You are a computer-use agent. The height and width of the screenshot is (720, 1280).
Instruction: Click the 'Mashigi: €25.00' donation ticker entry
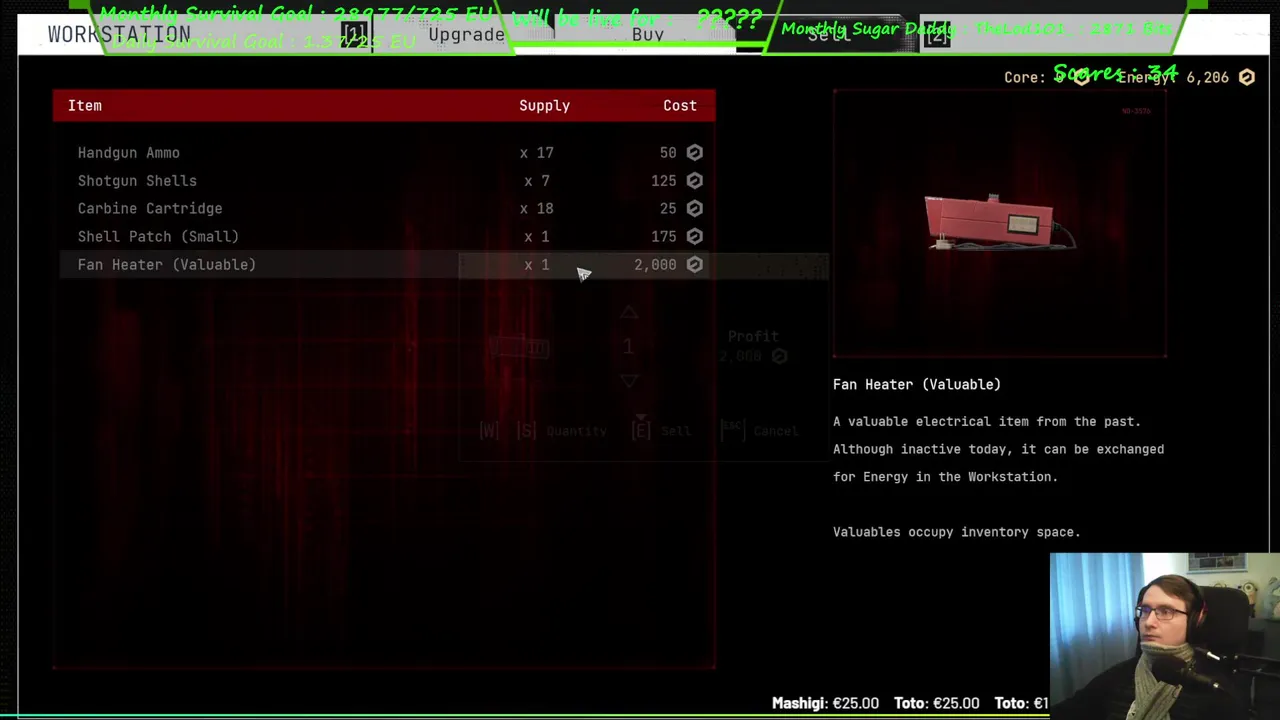(825, 703)
